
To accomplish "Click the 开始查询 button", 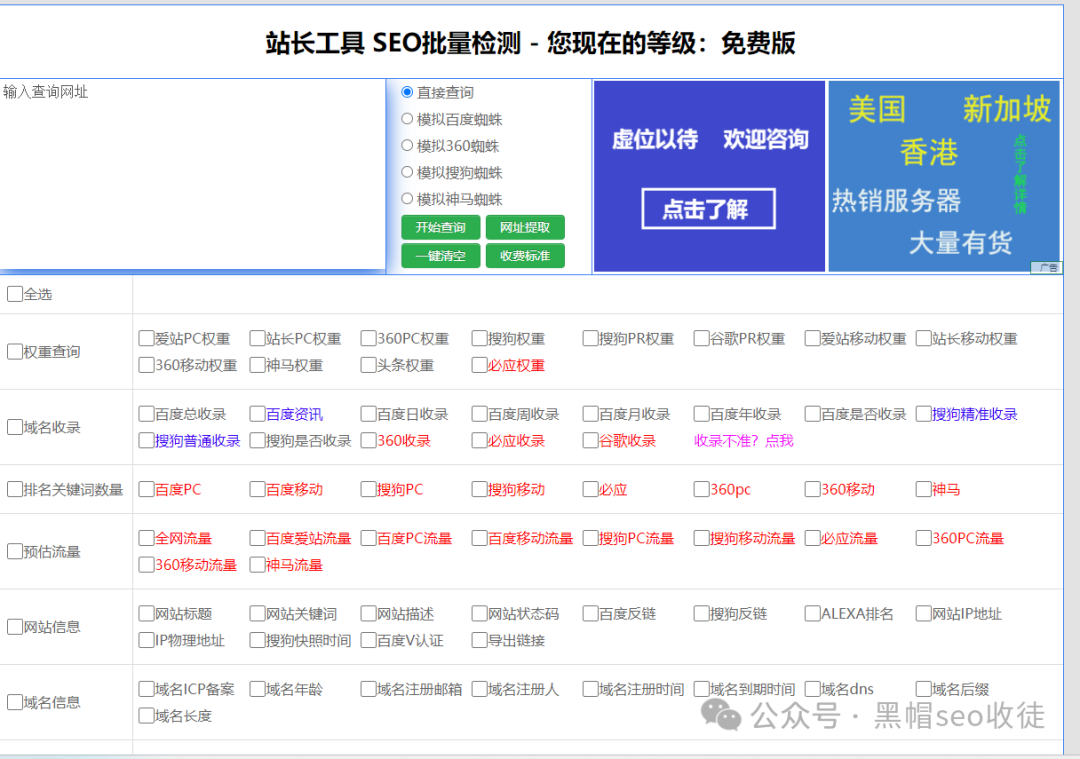I will click(440, 227).
